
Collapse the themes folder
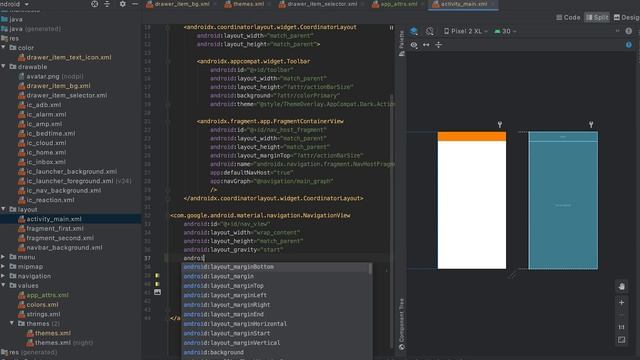point(12,324)
